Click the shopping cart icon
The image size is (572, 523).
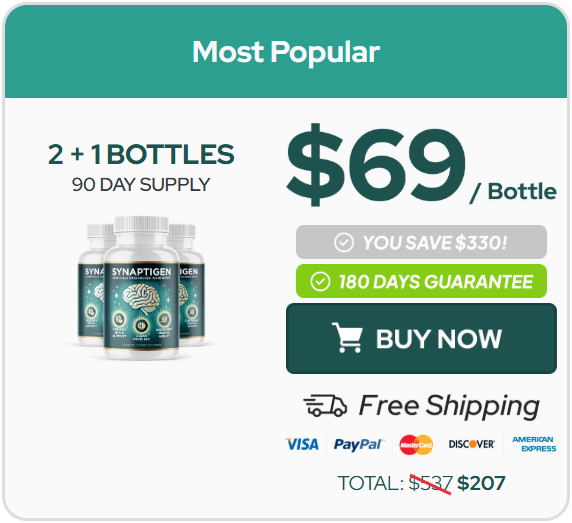347,337
